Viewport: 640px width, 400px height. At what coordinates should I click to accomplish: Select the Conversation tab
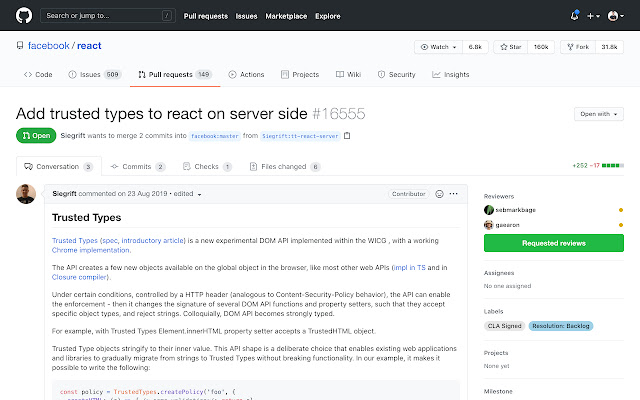[x=59, y=167]
